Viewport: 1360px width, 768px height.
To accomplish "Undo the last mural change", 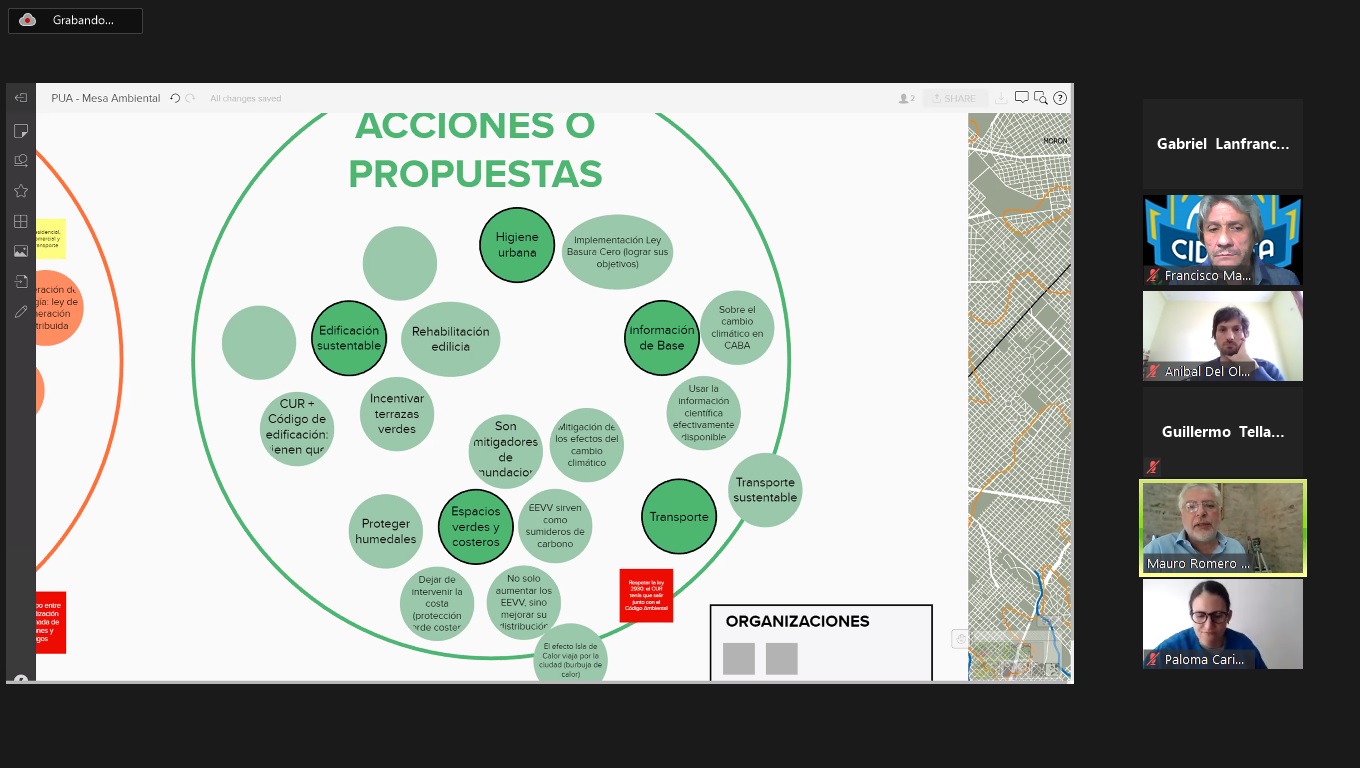I will coord(174,98).
